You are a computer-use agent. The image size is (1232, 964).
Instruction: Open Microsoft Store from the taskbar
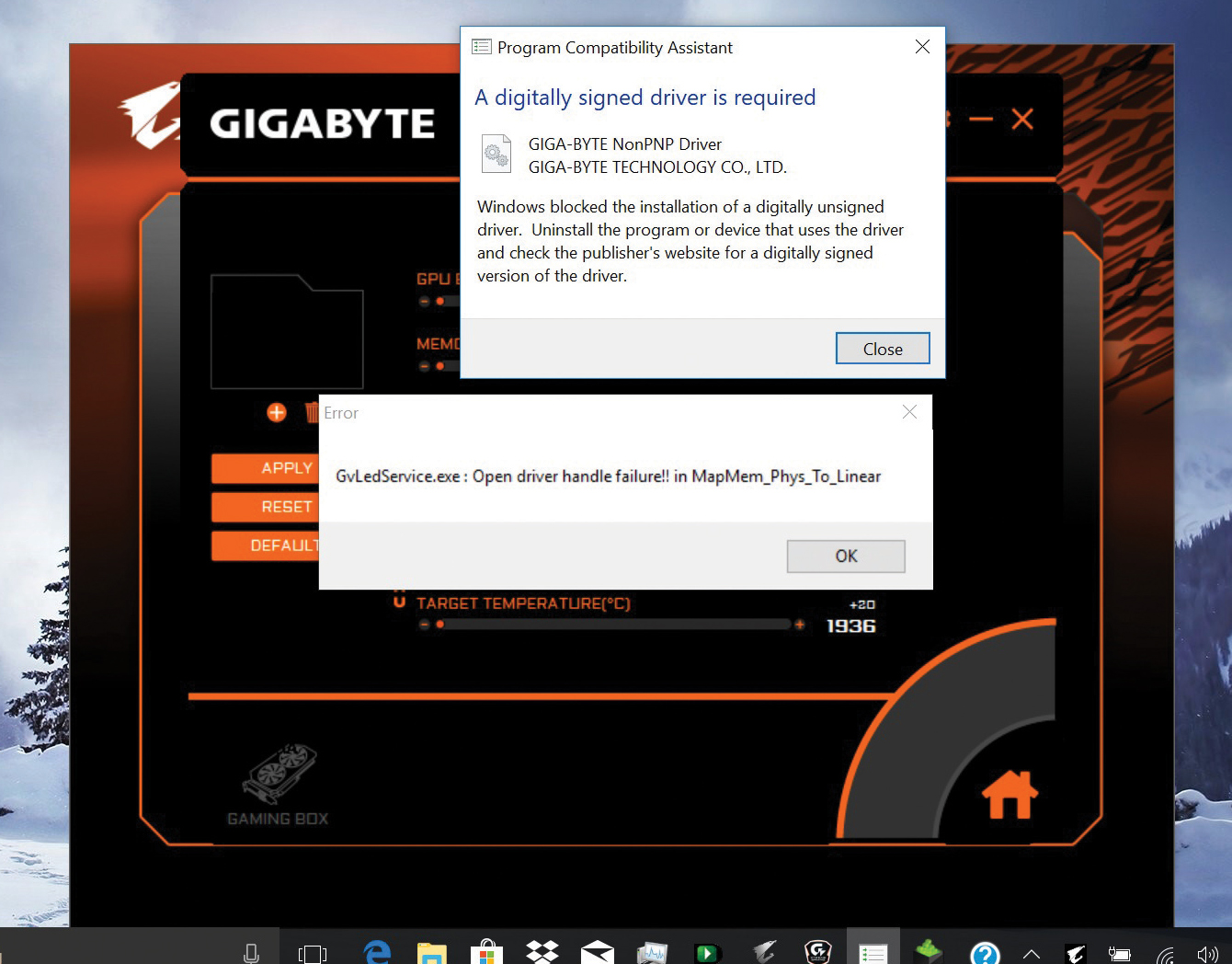(x=486, y=953)
